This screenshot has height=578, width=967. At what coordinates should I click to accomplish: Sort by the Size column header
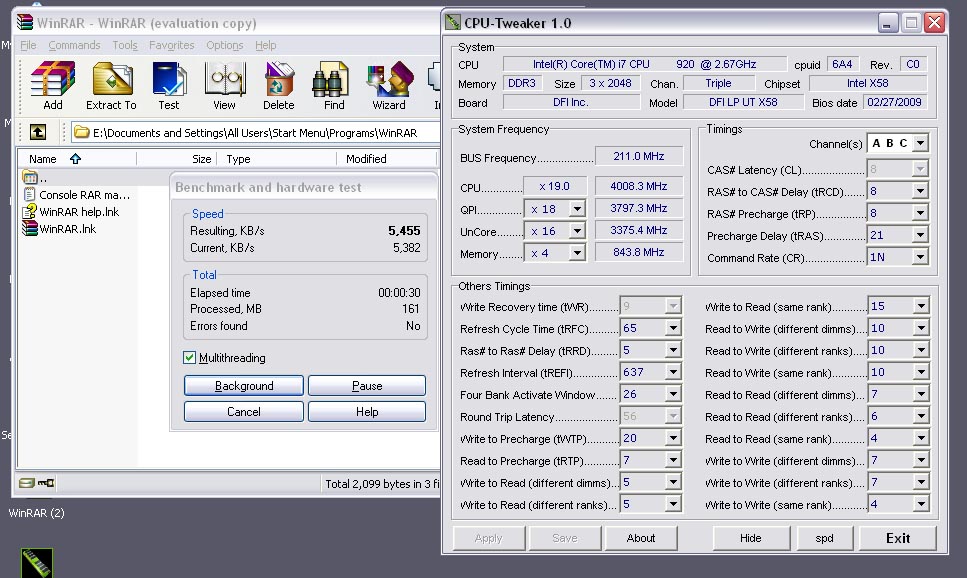[x=176, y=159]
